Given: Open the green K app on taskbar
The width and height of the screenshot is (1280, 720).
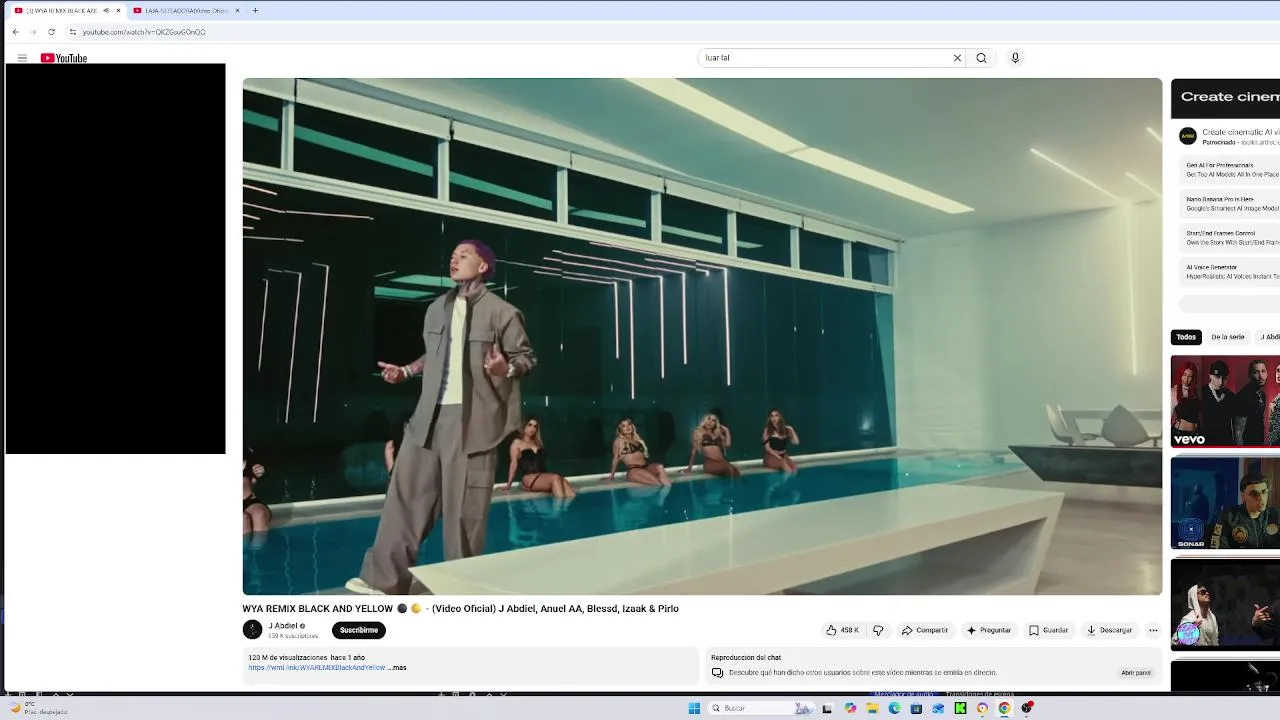Looking at the screenshot, I should pos(960,708).
